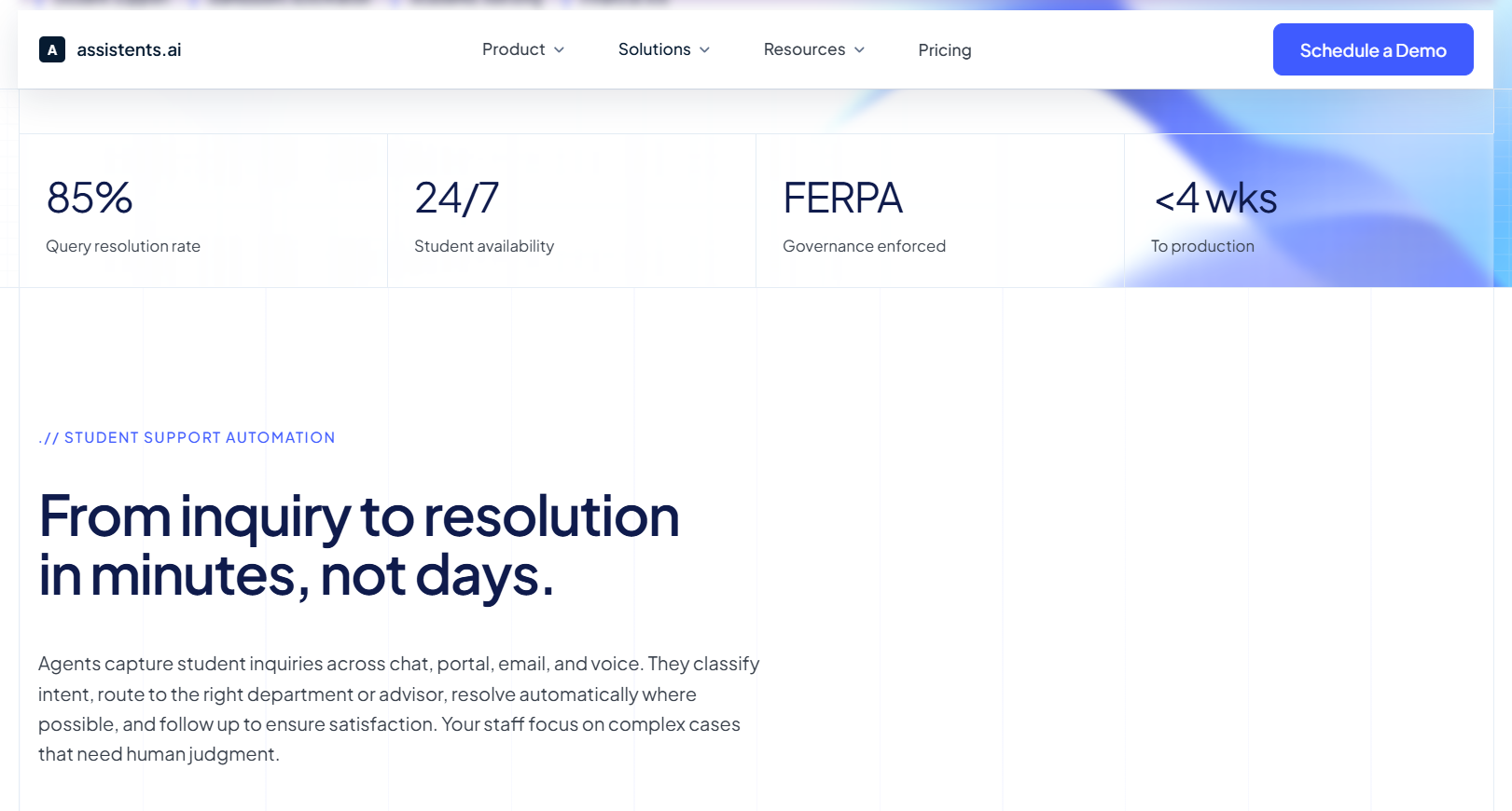Expand the Product chevron arrow
The width and height of the screenshot is (1512, 811).
559,50
